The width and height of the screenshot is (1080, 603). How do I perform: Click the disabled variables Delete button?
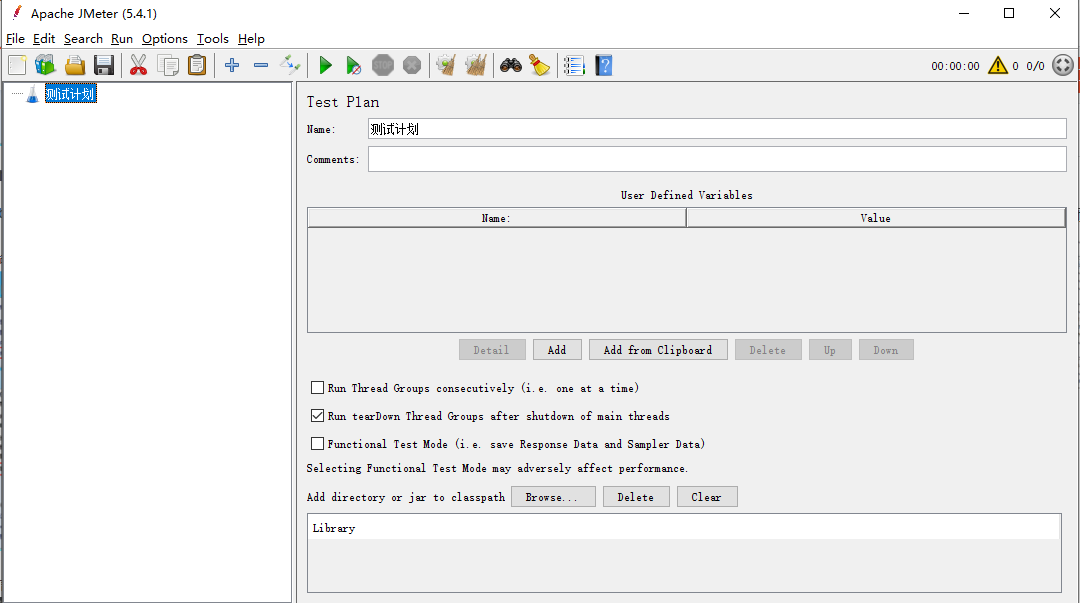(768, 350)
